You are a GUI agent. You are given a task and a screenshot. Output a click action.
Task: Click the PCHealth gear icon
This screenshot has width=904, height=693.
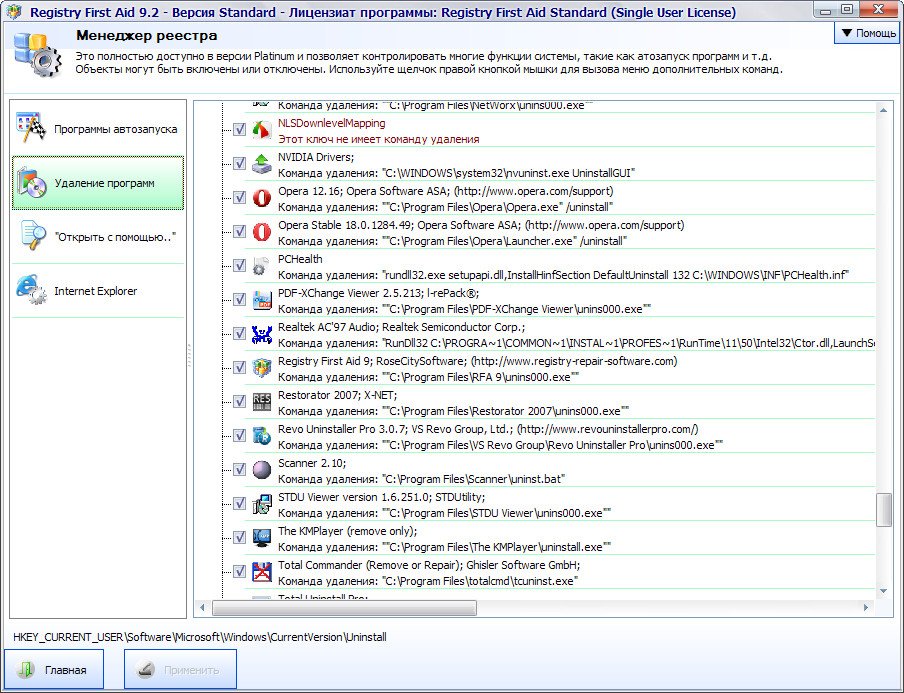tap(262, 266)
